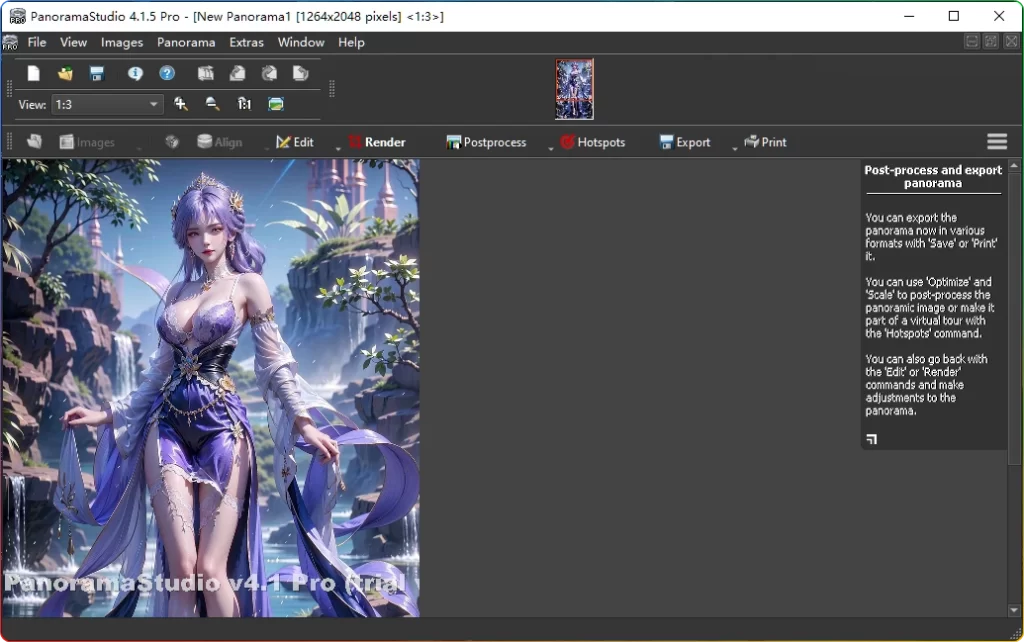1024x642 pixels.
Task: Open the hamburger menu on workflow bar
Action: point(997,141)
